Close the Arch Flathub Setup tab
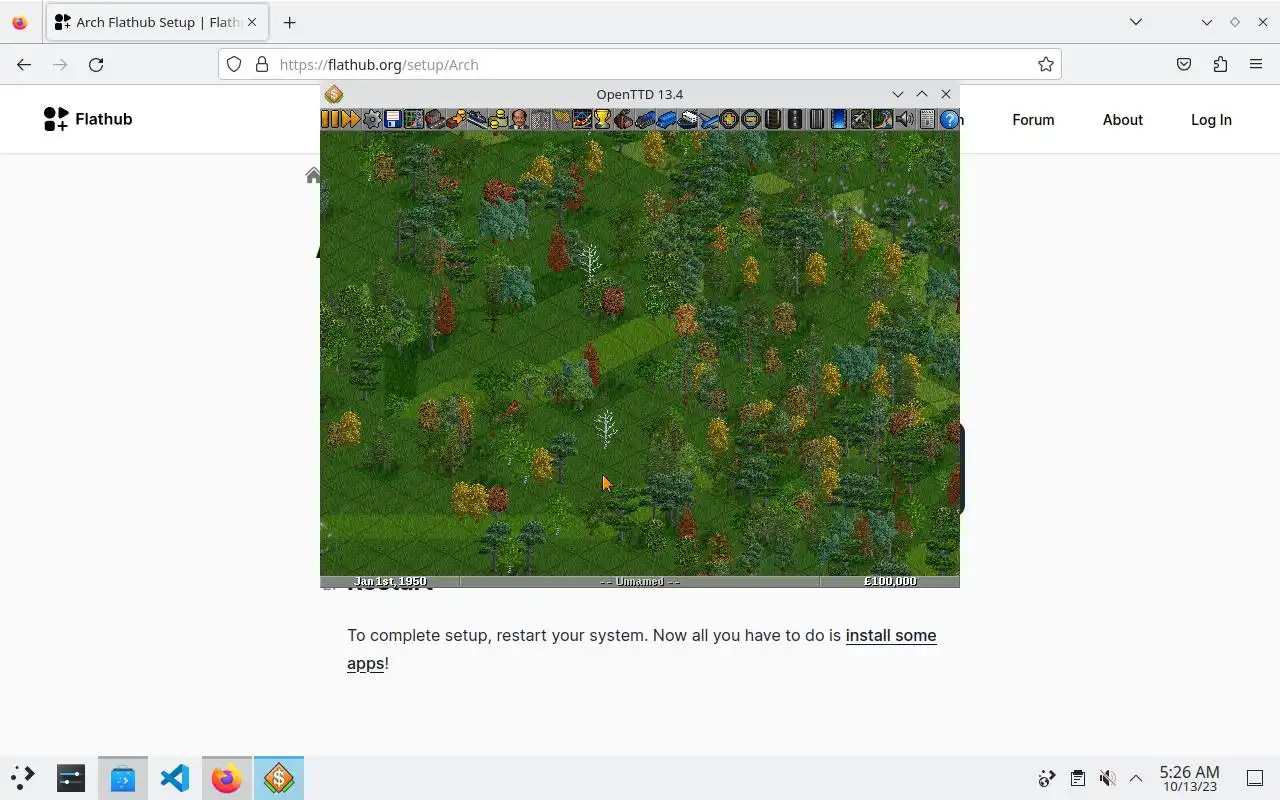This screenshot has height=800, width=1280. (x=251, y=22)
